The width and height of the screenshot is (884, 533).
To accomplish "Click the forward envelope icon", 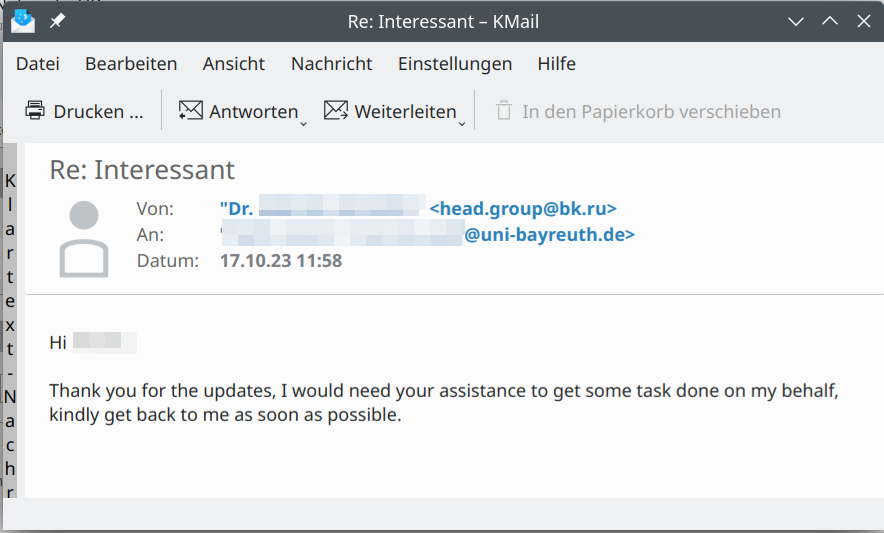I will (x=336, y=111).
